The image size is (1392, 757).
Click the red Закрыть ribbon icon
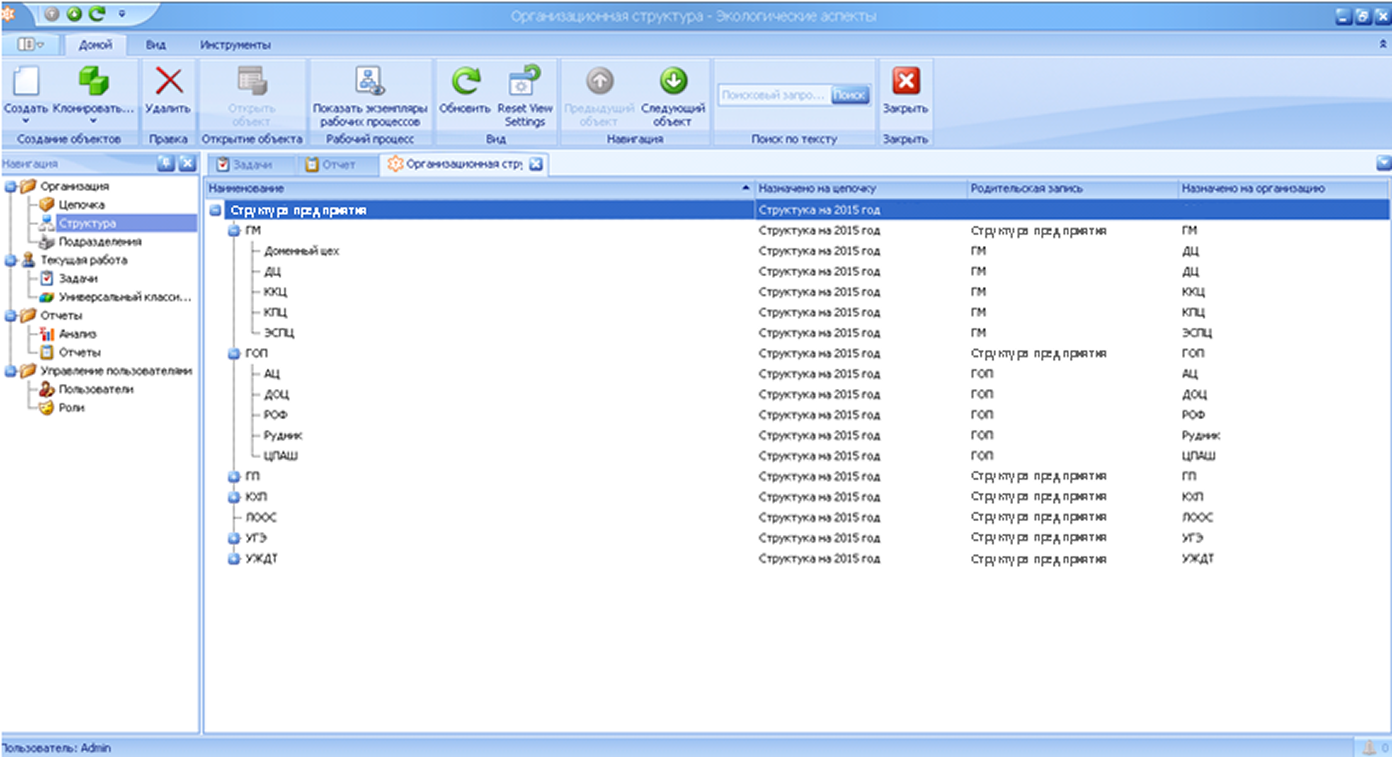(x=905, y=82)
